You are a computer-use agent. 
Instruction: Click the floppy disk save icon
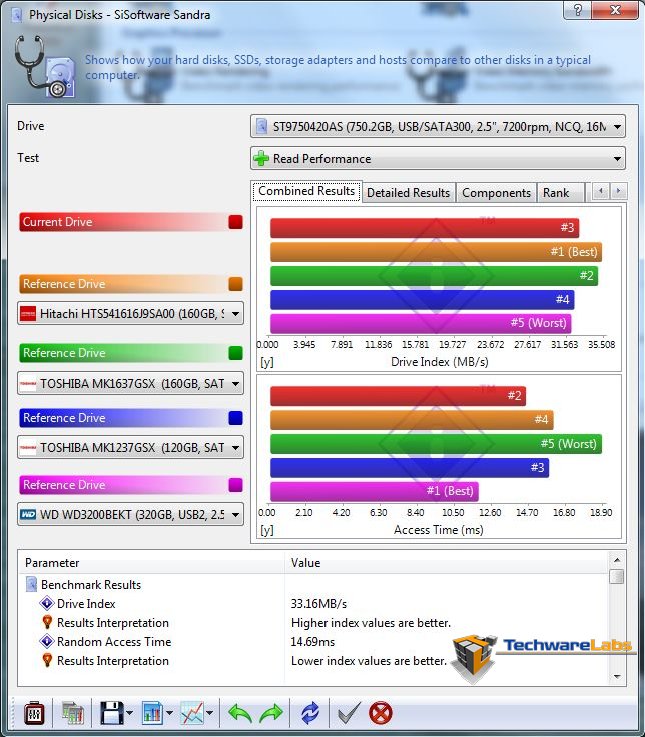(111, 713)
